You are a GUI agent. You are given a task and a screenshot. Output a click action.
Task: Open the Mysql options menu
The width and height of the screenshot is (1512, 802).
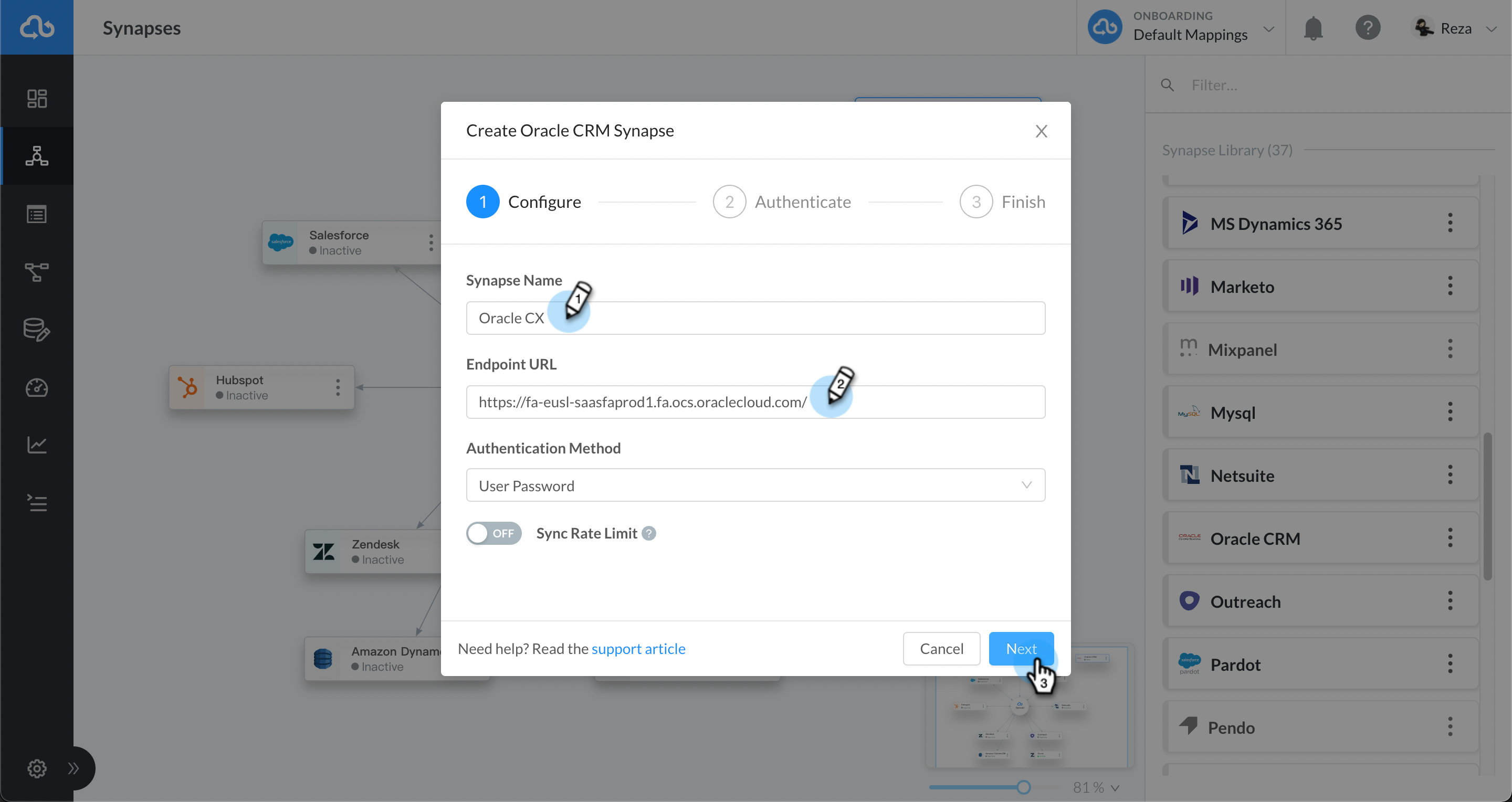1450,412
